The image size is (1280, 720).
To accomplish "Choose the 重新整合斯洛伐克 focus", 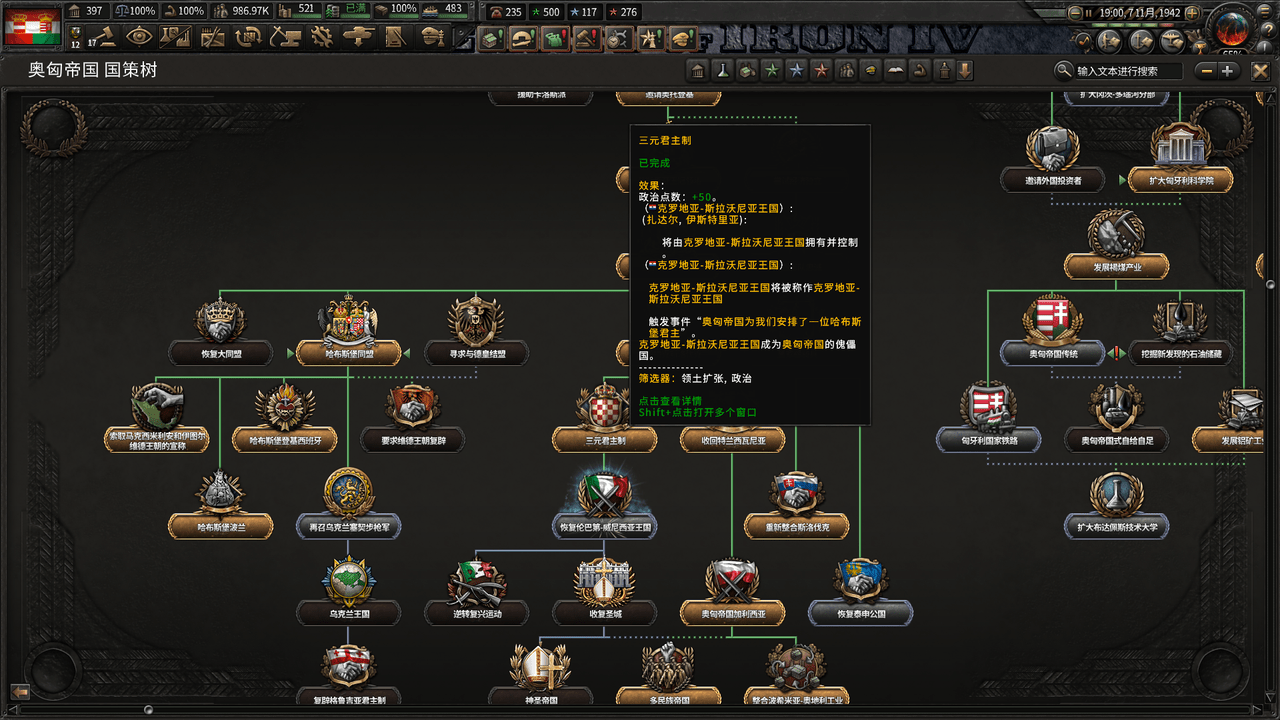I will (797, 506).
